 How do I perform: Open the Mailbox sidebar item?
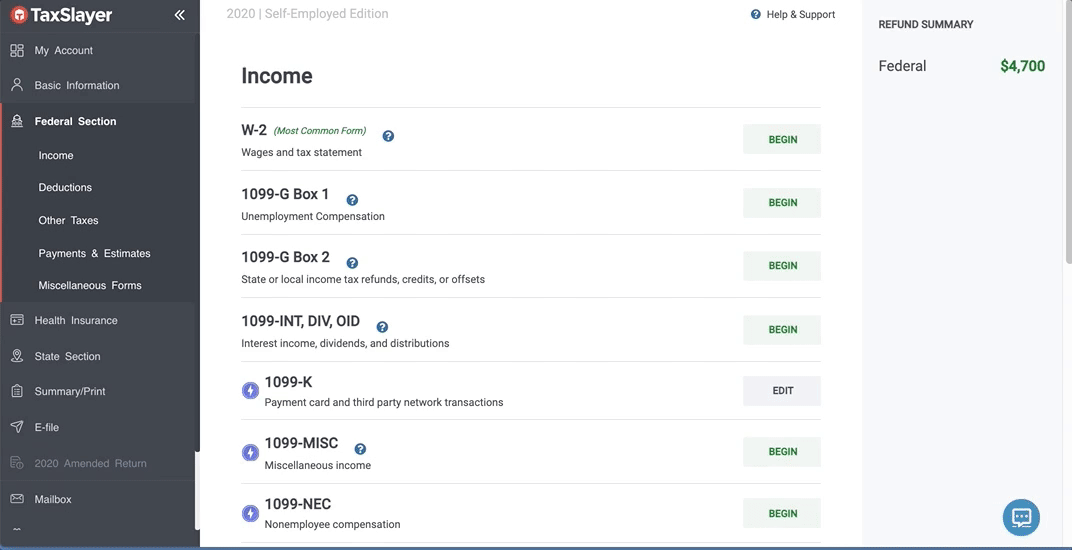tap(53, 499)
